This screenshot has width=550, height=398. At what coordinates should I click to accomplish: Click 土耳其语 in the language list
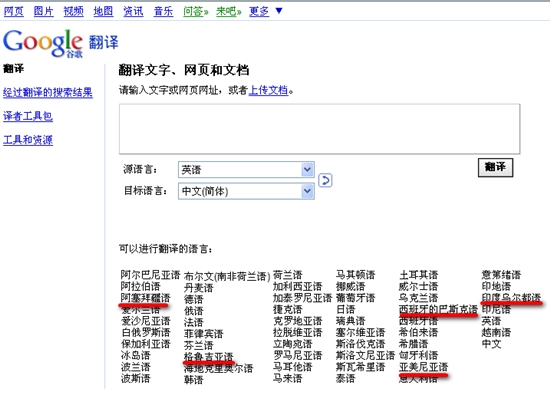pyautogui.click(x=418, y=275)
